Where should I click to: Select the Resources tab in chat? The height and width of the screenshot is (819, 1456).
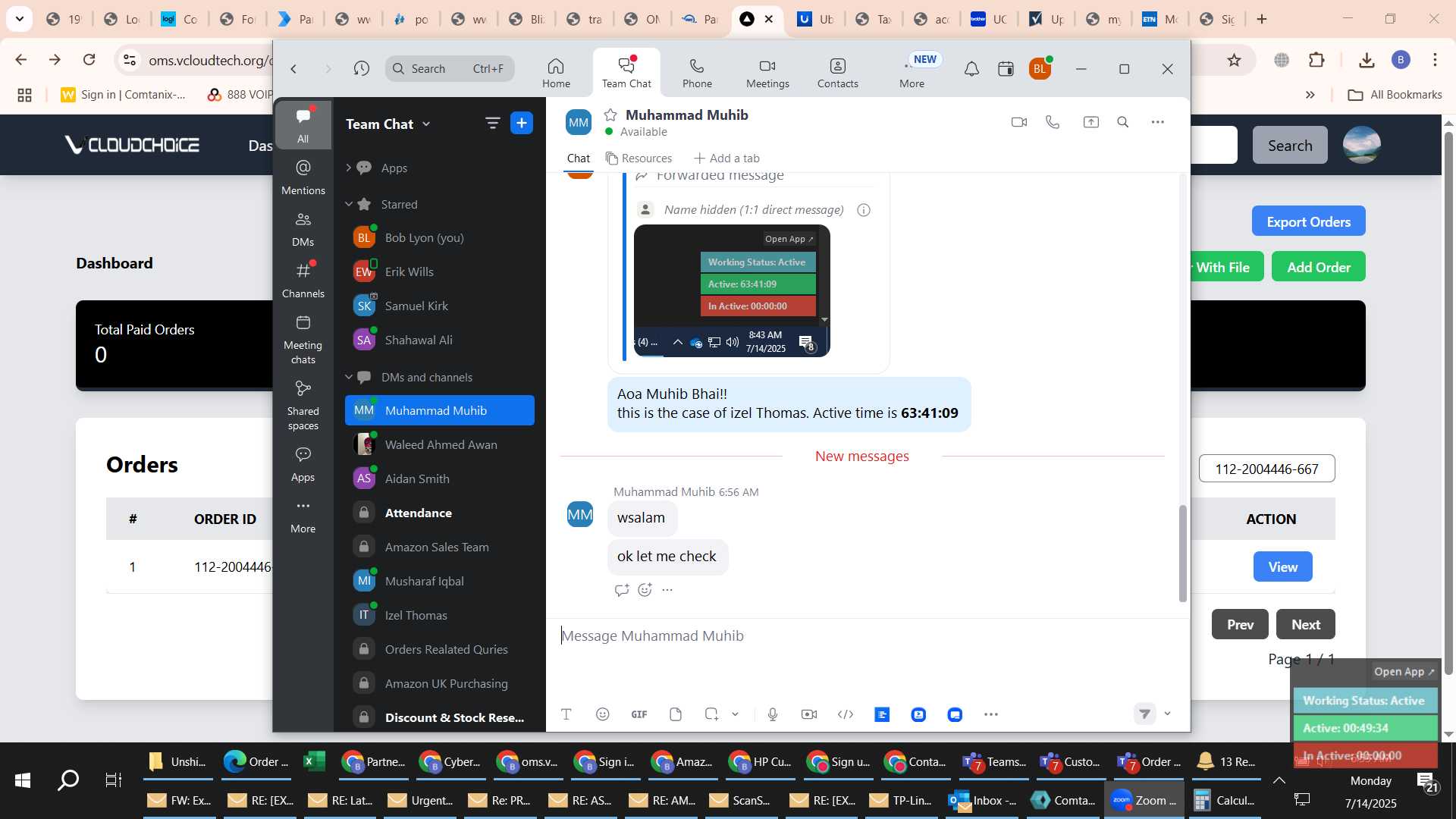click(x=639, y=158)
